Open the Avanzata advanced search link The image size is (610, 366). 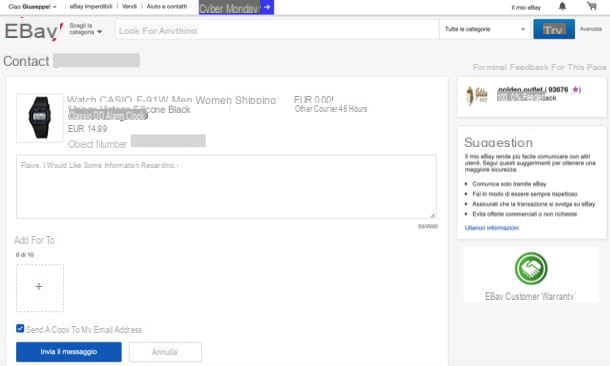tap(591, 29)
